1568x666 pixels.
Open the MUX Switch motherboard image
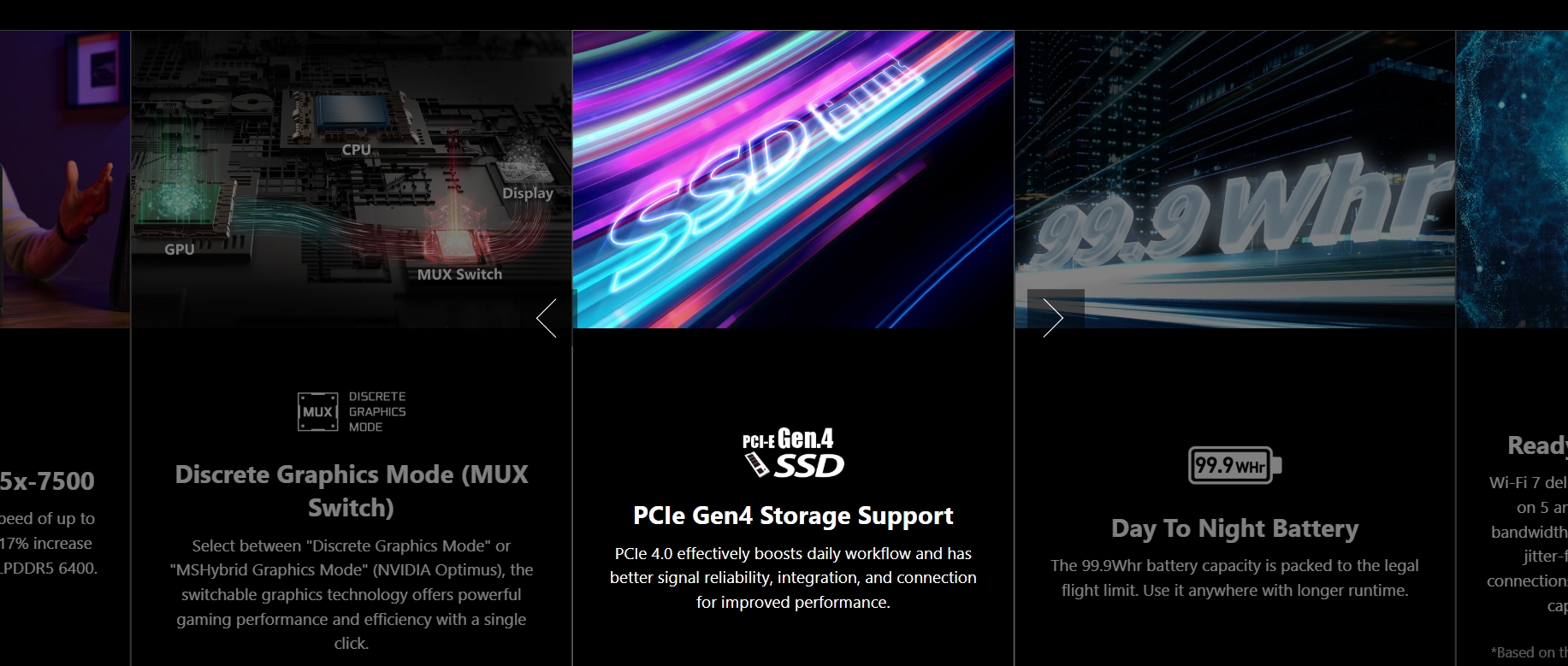click(352, 180)
